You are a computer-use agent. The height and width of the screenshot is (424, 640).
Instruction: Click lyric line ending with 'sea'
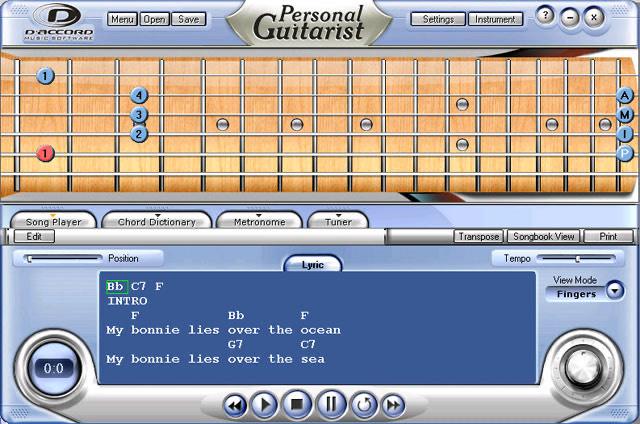coord(216,360)
